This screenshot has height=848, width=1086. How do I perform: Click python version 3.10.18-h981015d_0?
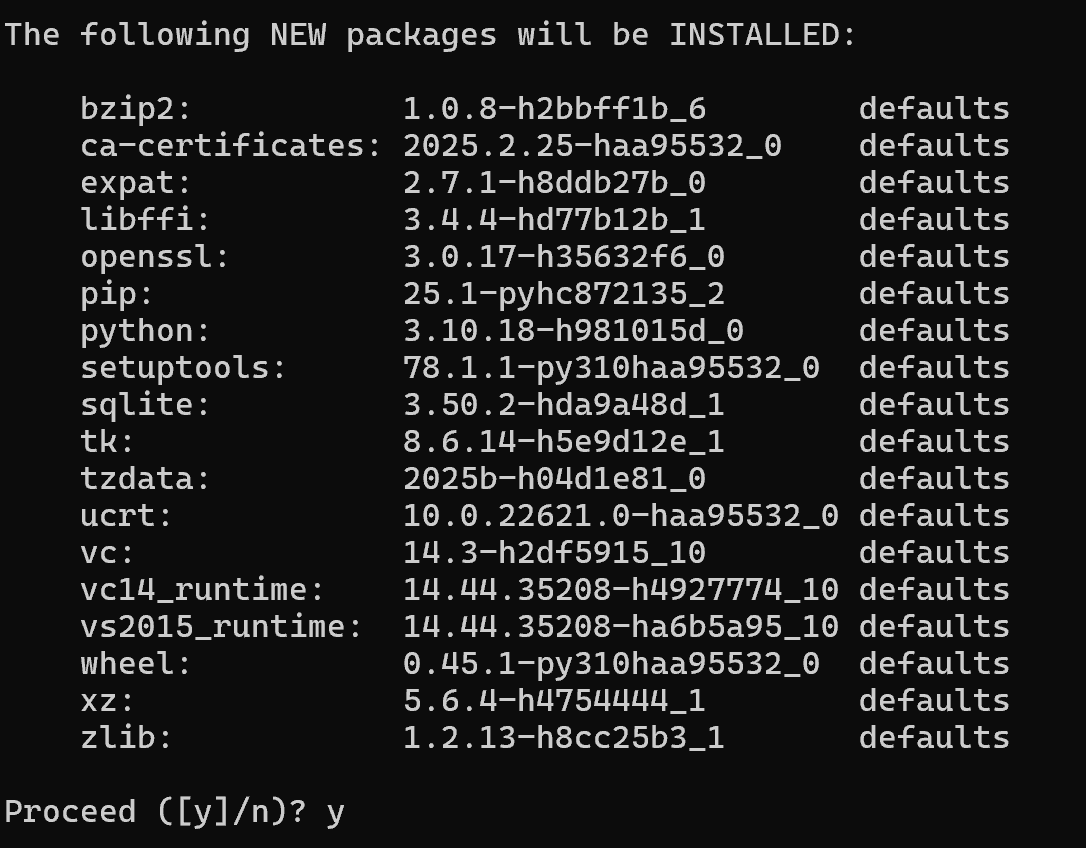pos(573,331)
